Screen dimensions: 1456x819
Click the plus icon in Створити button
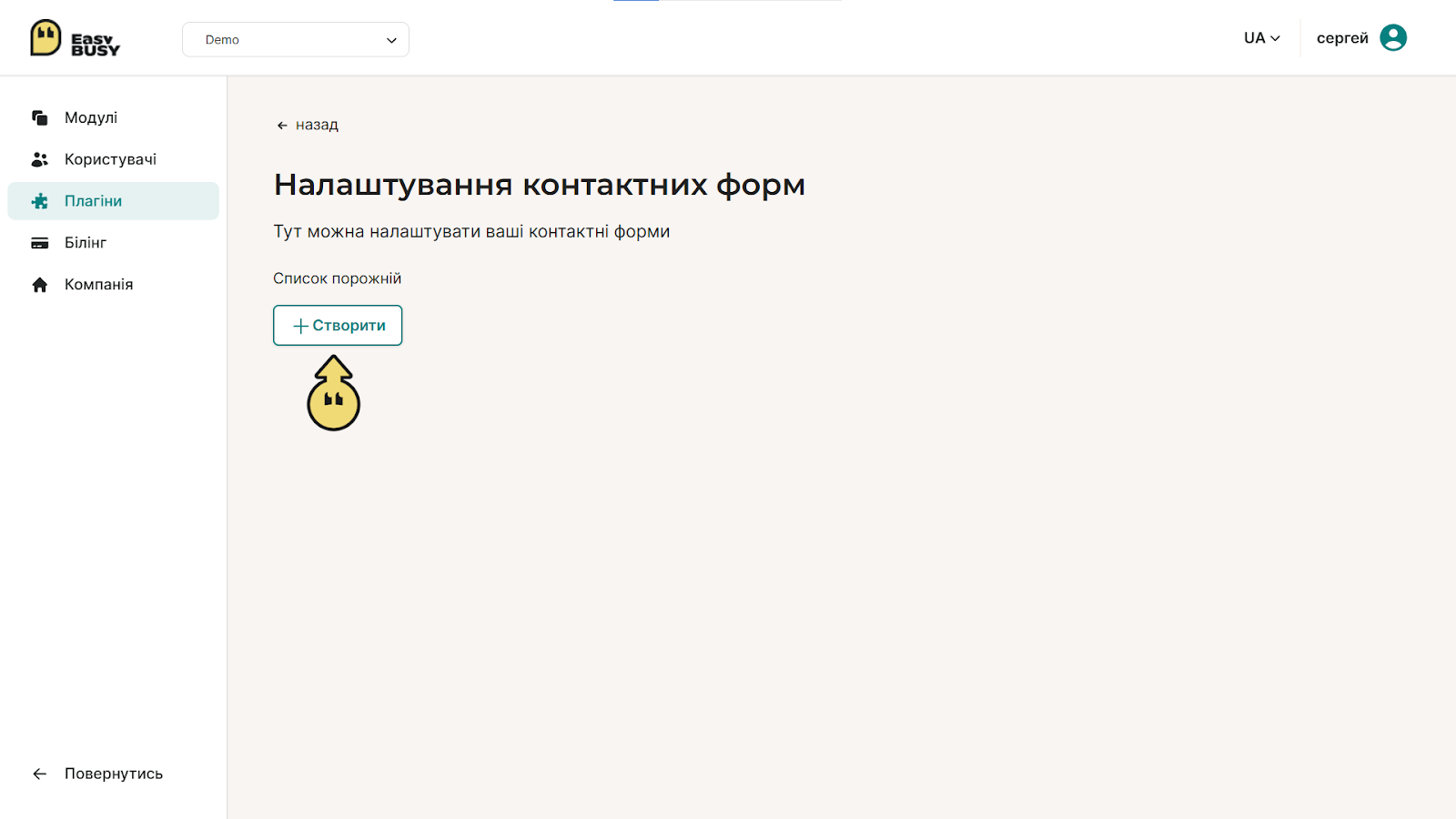300,326
